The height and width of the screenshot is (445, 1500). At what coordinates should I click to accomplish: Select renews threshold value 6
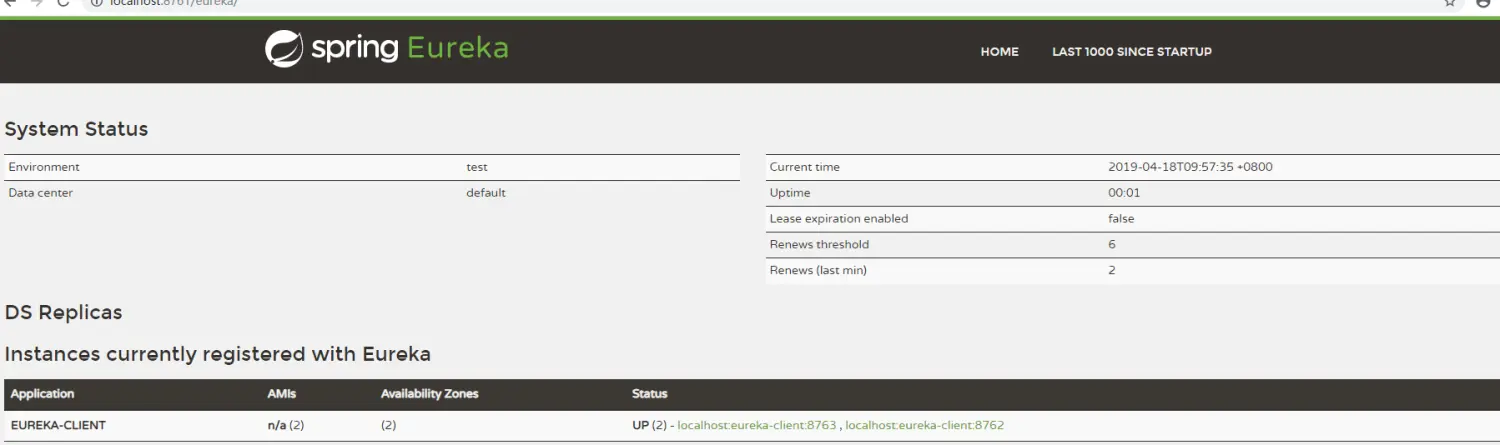click(x=1112, y=244)
